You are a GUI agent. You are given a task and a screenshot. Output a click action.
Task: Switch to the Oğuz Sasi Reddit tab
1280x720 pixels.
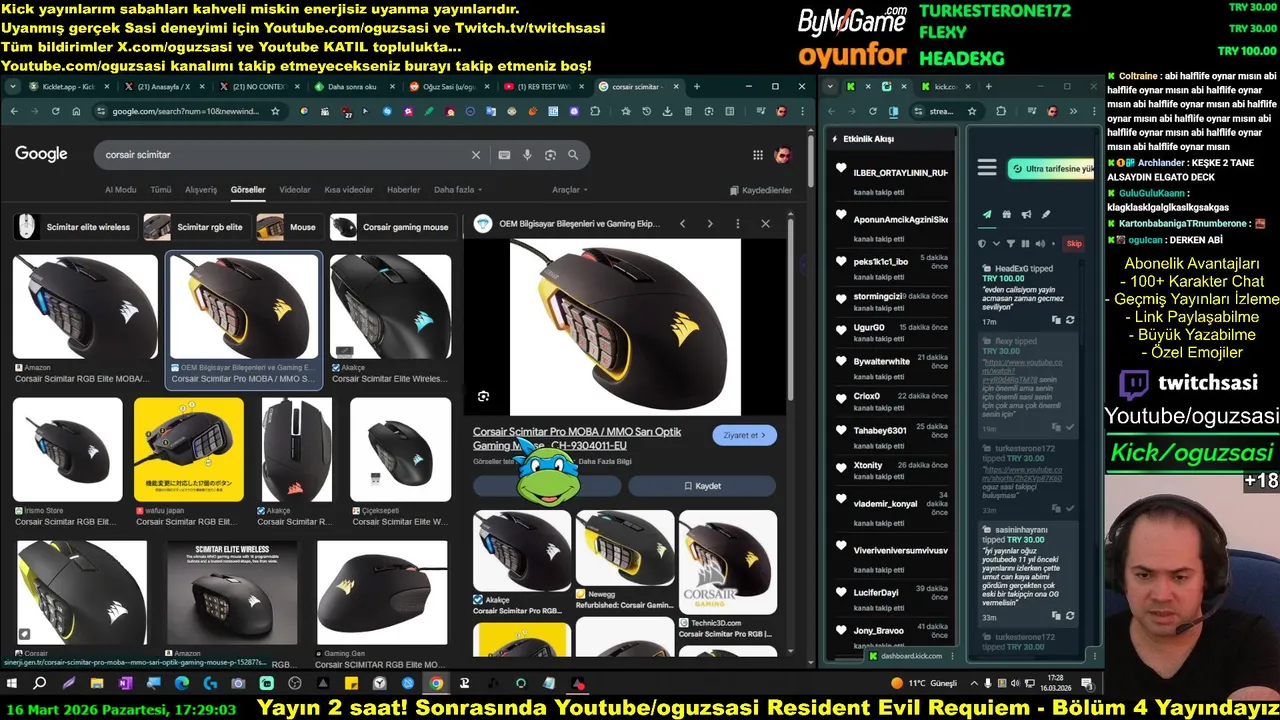(446, 87)
